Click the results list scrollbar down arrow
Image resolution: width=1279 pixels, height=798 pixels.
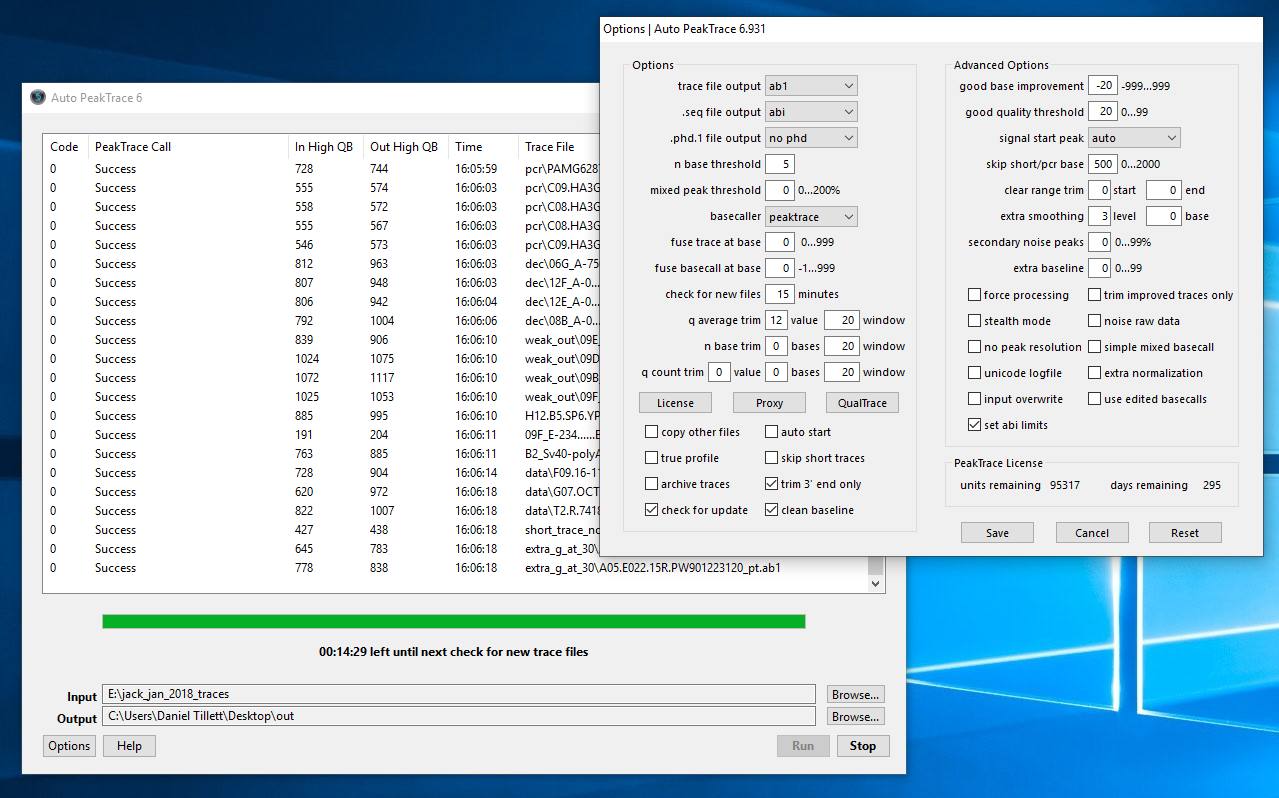pyautogui.click(x=875, y=584)
